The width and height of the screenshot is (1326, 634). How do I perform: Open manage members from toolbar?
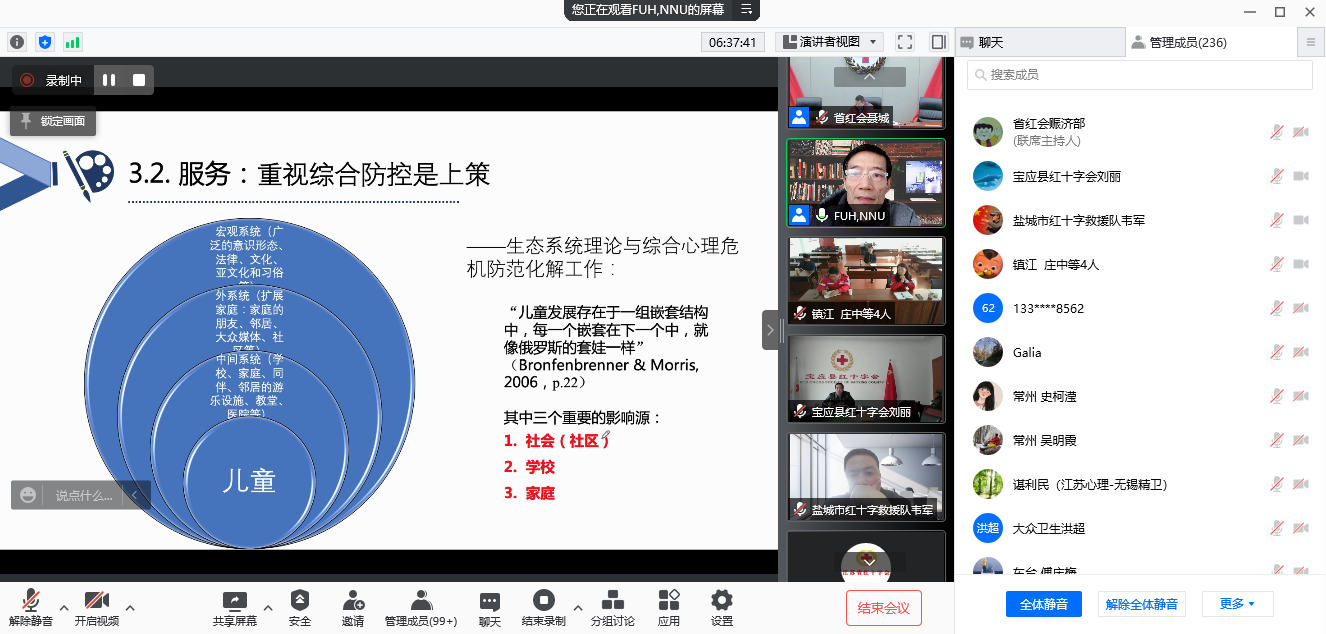[421, 608]
